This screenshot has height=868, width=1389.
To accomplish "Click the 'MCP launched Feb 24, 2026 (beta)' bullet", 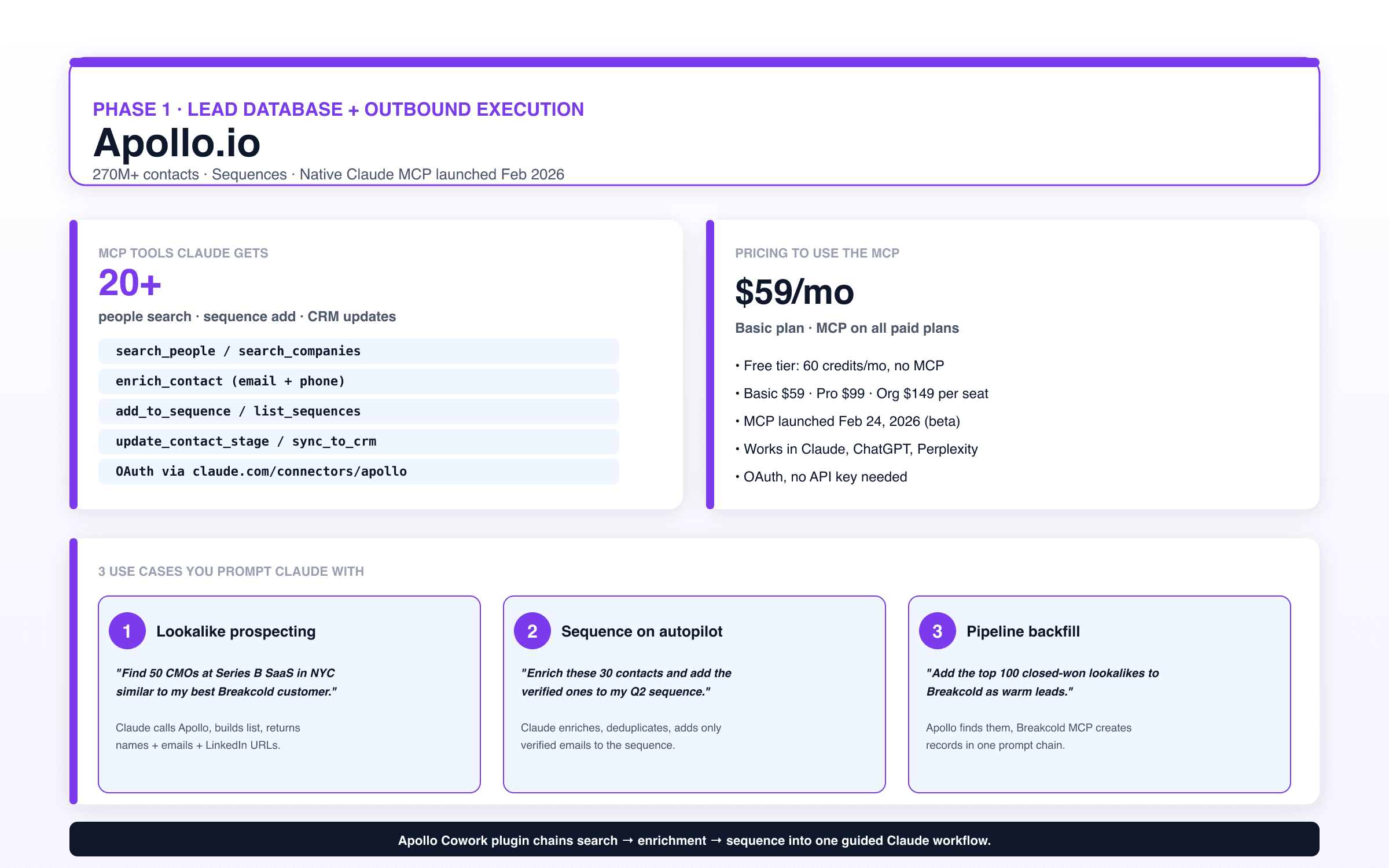I will (848, 421).
